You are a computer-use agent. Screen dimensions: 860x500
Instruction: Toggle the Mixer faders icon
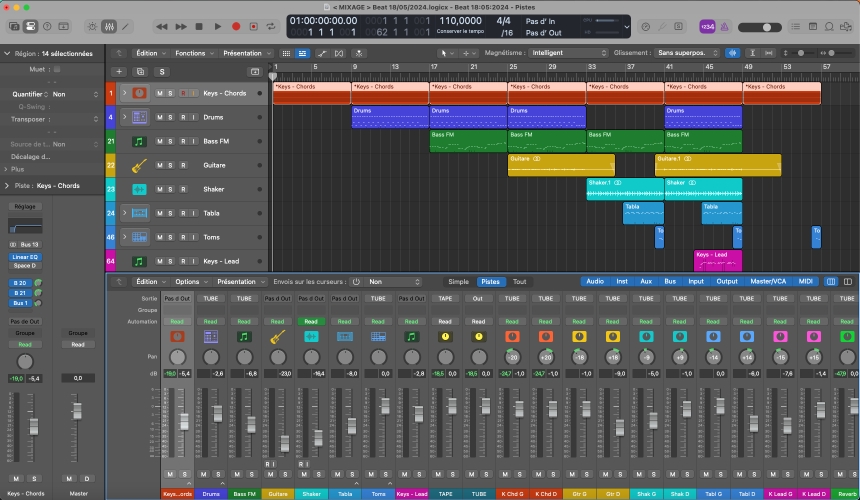[109, 26]
